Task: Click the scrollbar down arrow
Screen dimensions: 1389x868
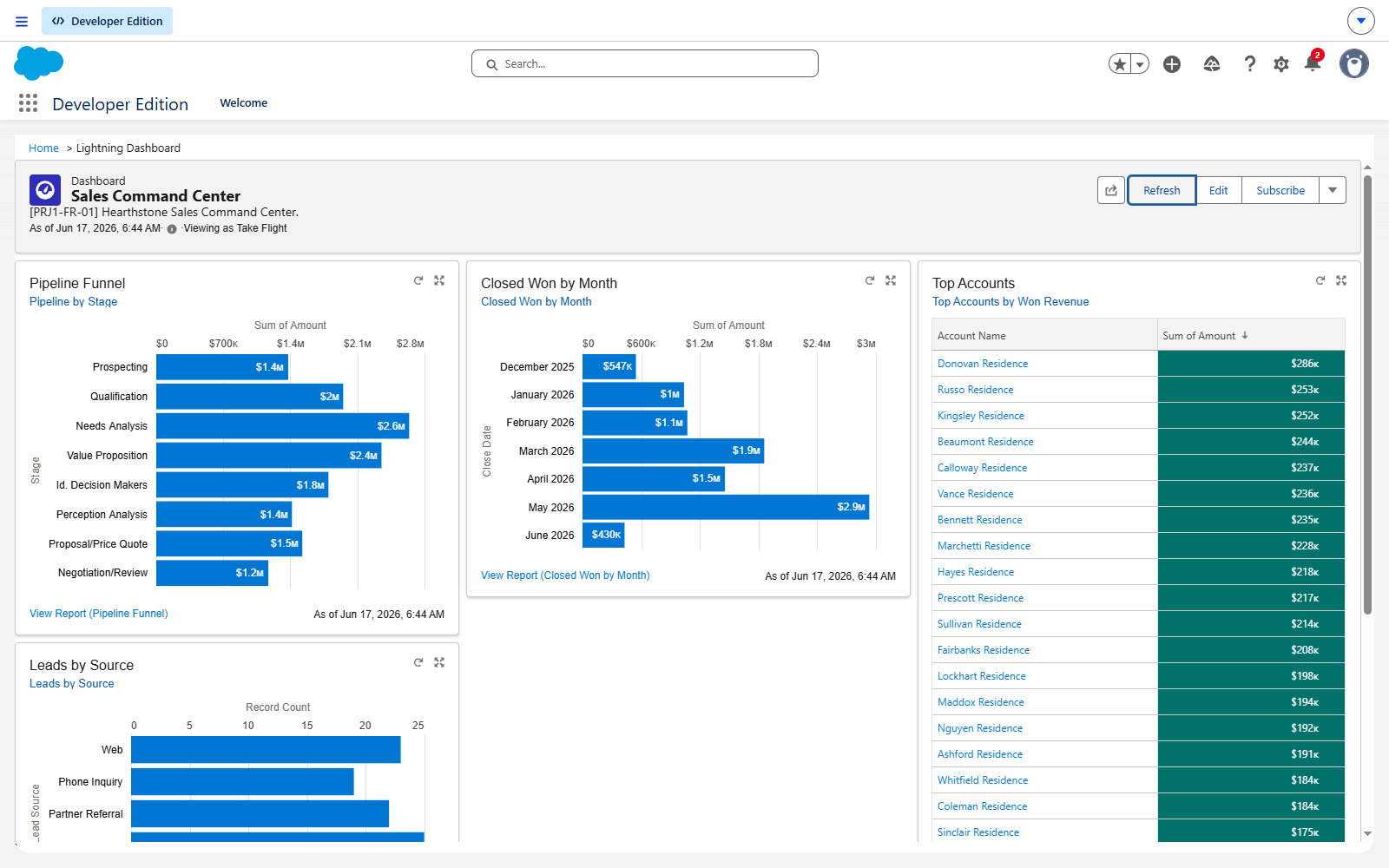Action: pos(1367,833)
